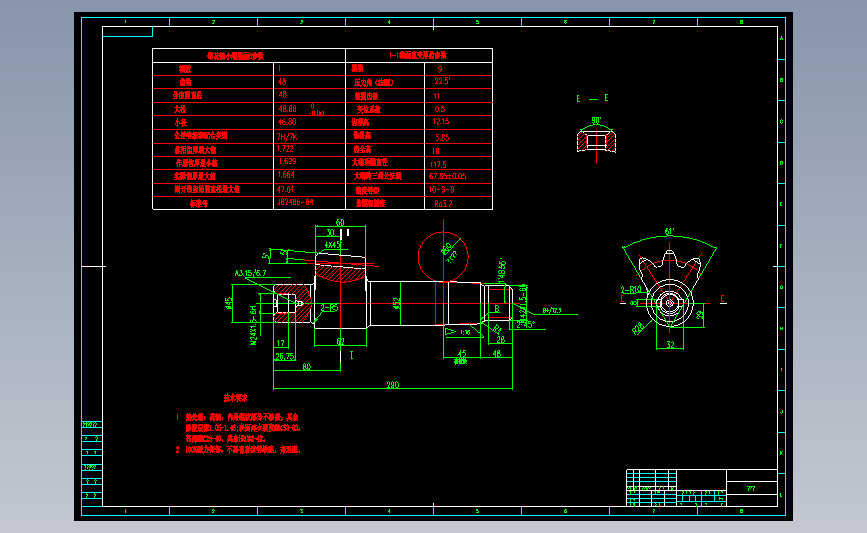Click the standard number "JB2486-84"
The height and width of the screenshot is (533, 867).
click(295, 202)
